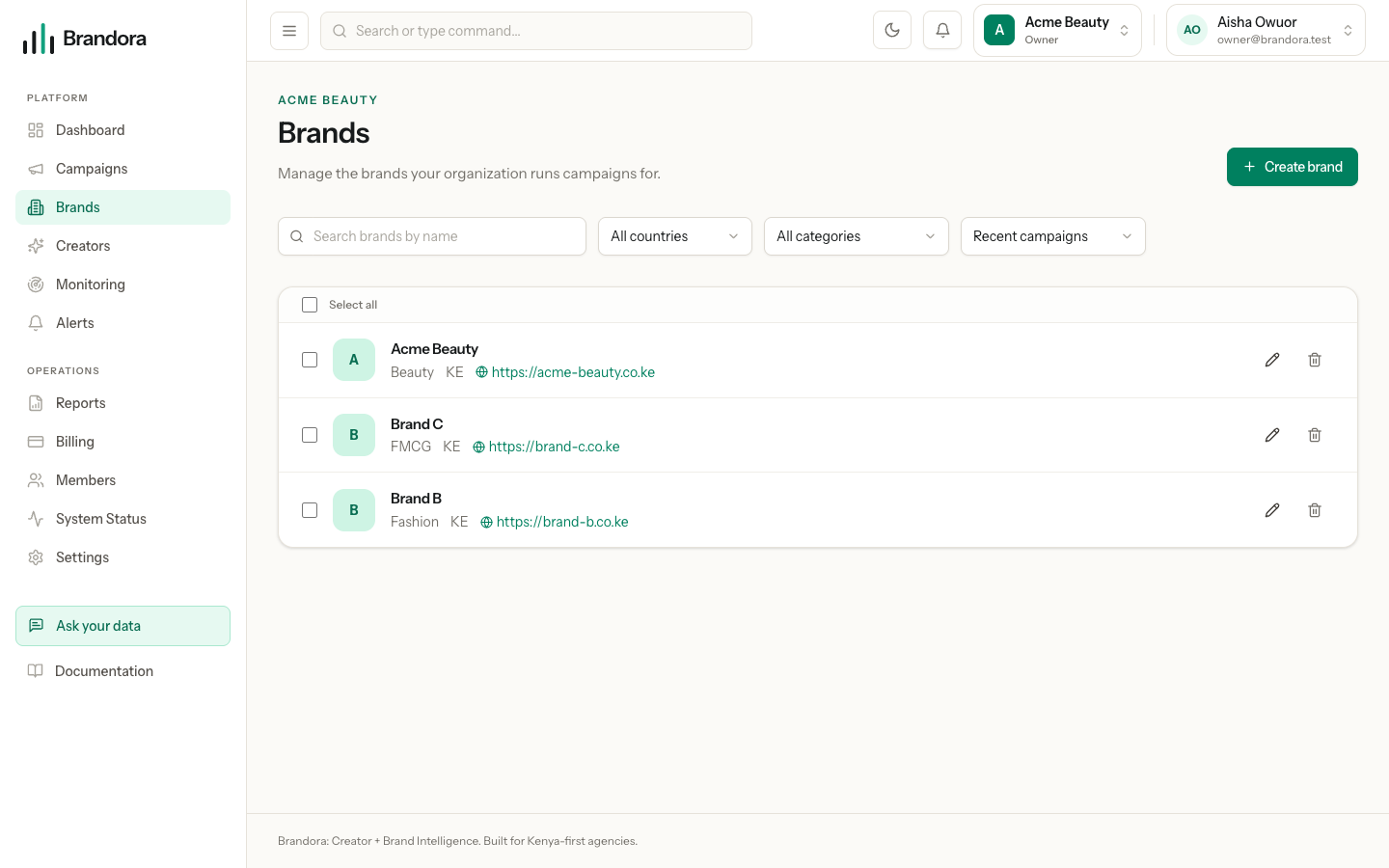Click the FMCG category label
This screenshot has width=1389, height=868.
pos(411,447)
